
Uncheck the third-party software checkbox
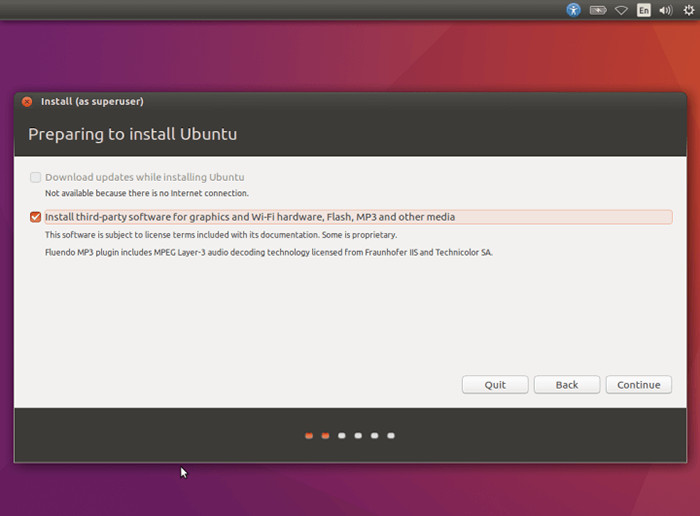point(35,217)
